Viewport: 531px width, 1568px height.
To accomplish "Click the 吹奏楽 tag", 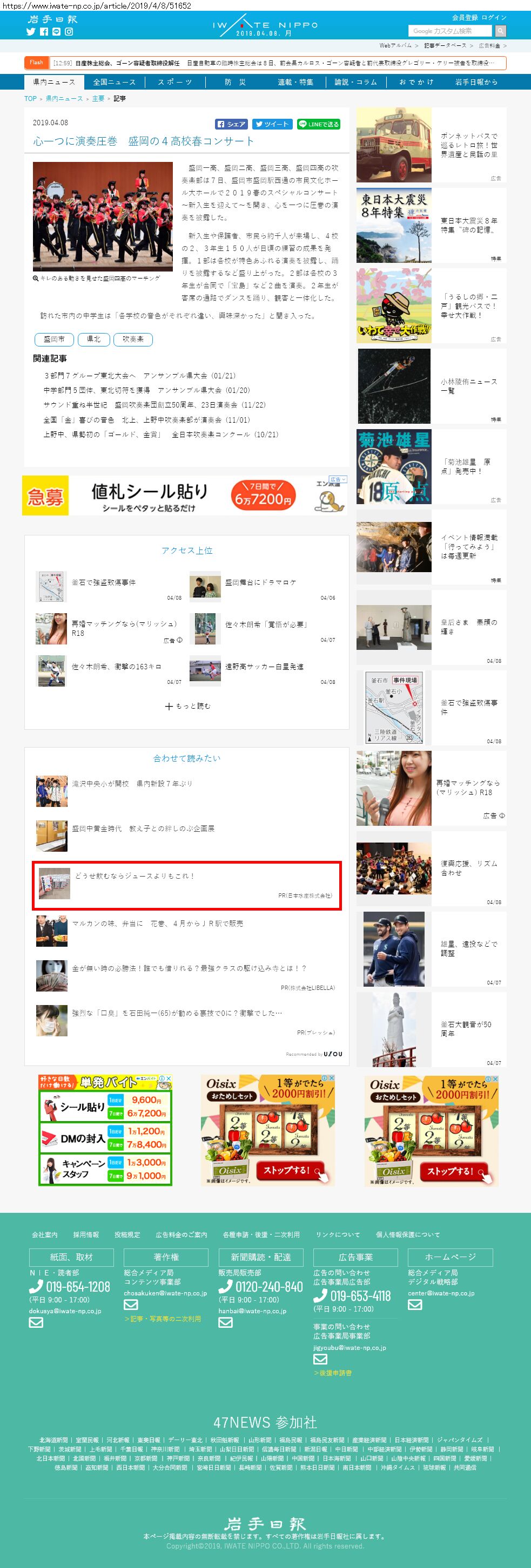I will [x=133, y=339].
